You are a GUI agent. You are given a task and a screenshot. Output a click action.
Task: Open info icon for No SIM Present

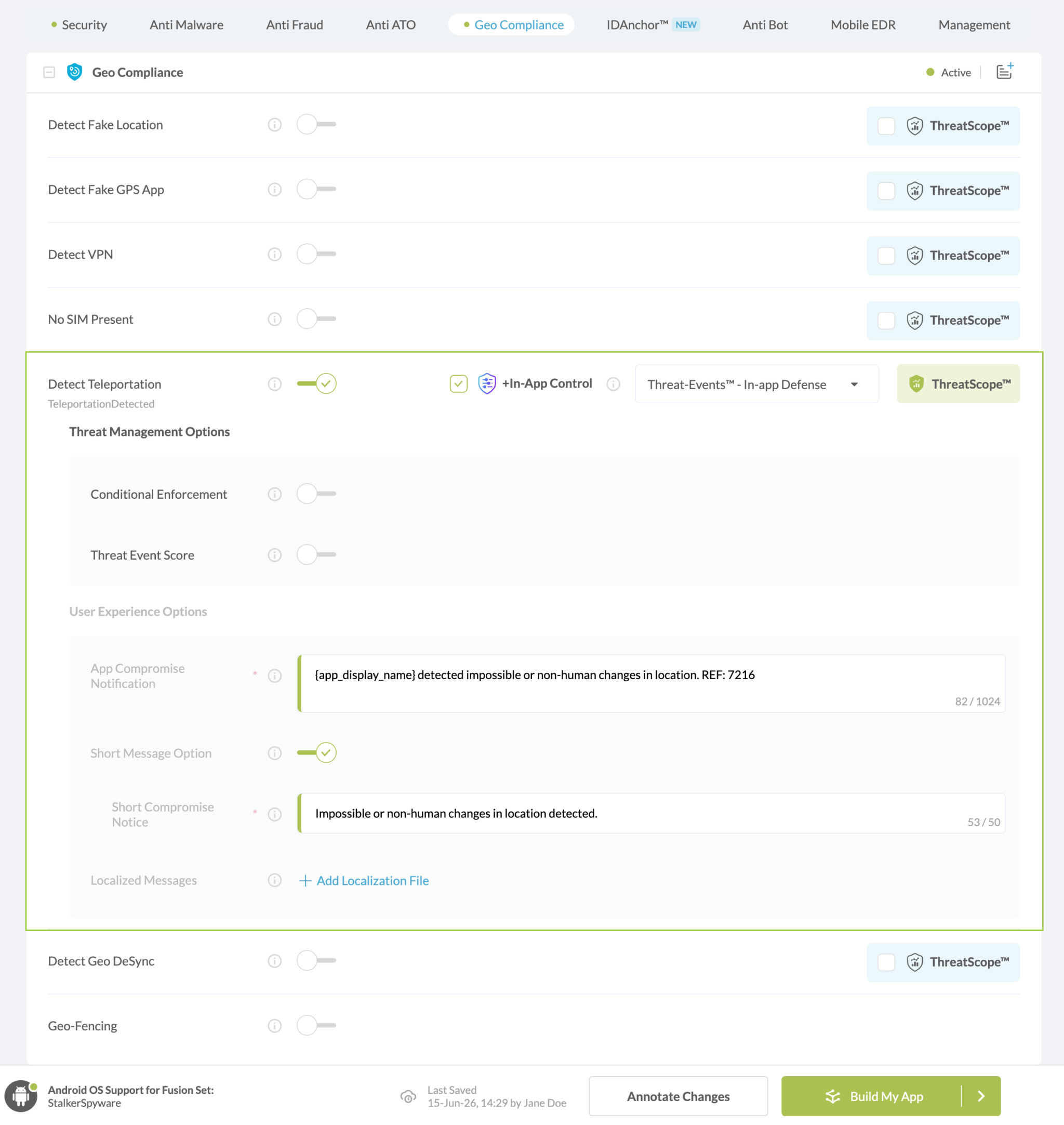pyautogui.click(x=274, y=320)
